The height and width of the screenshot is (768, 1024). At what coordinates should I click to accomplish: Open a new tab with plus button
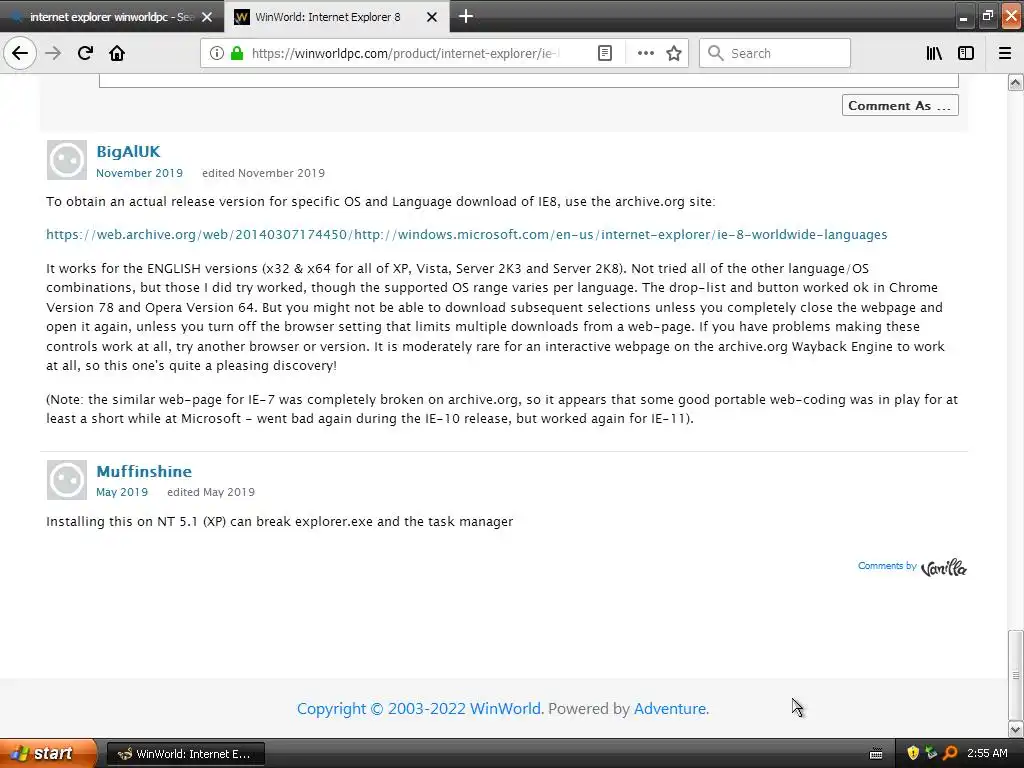(466, 16)
